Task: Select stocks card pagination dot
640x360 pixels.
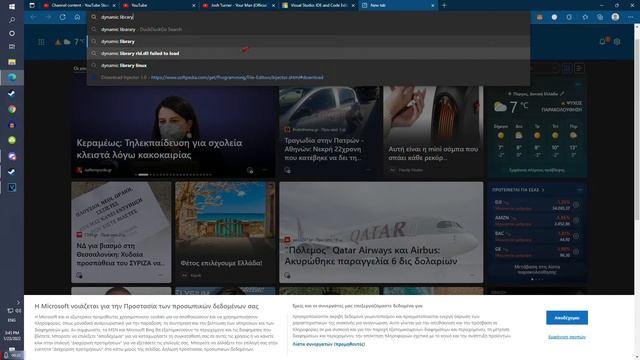Action: tap(532, 279)
